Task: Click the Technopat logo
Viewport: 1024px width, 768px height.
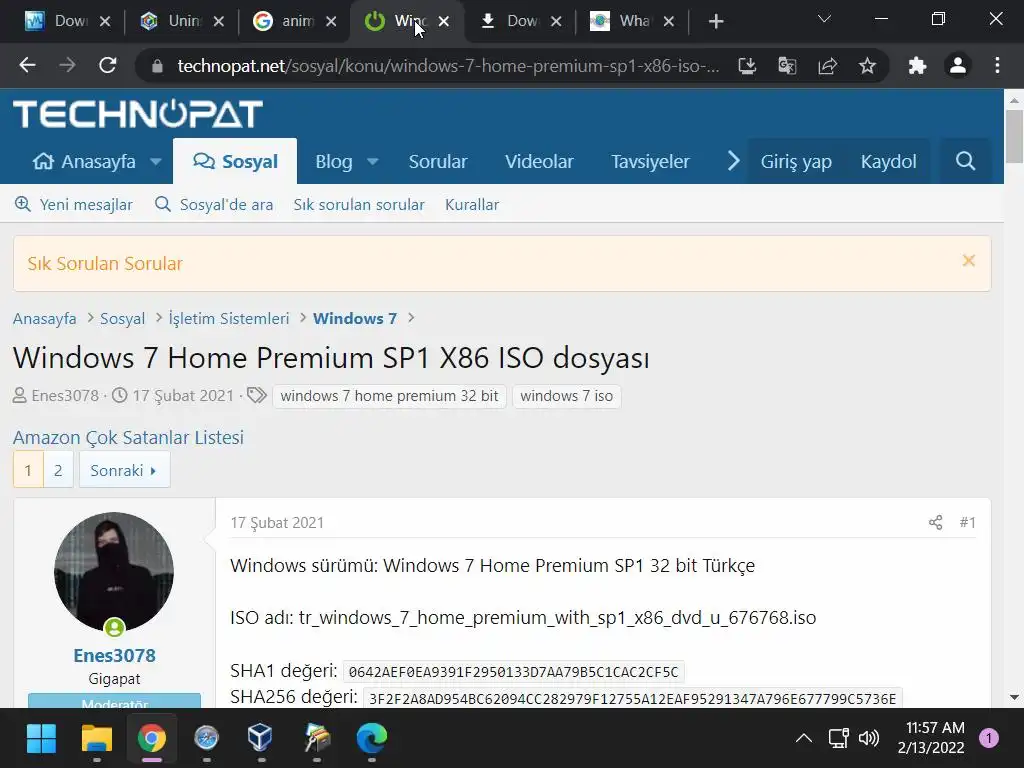Action: [x=138, y=114]
